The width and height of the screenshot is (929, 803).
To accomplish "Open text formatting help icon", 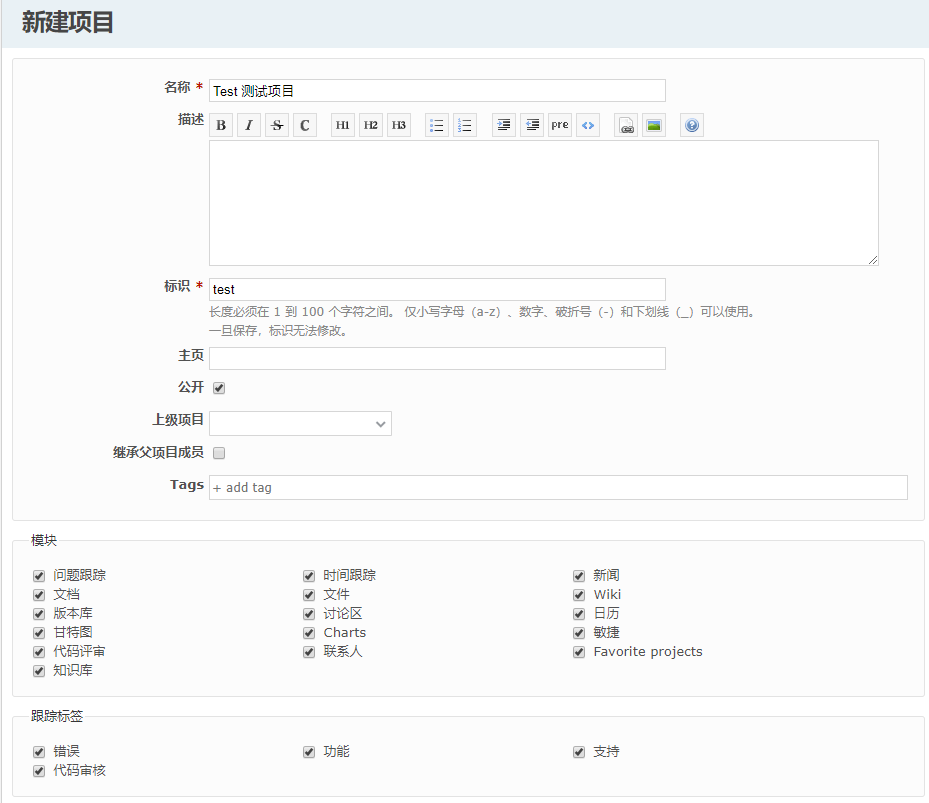I will point(692,125).
